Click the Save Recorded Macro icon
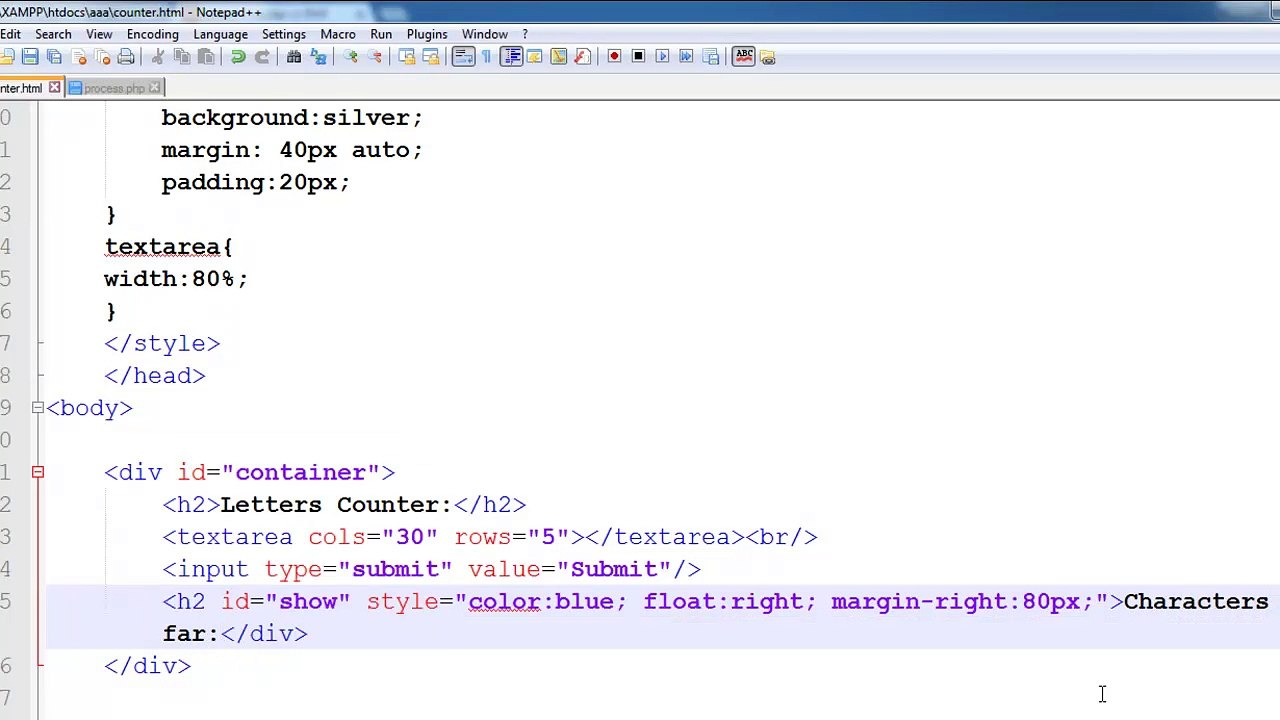 pyautogui.click(x=710, y=57)
